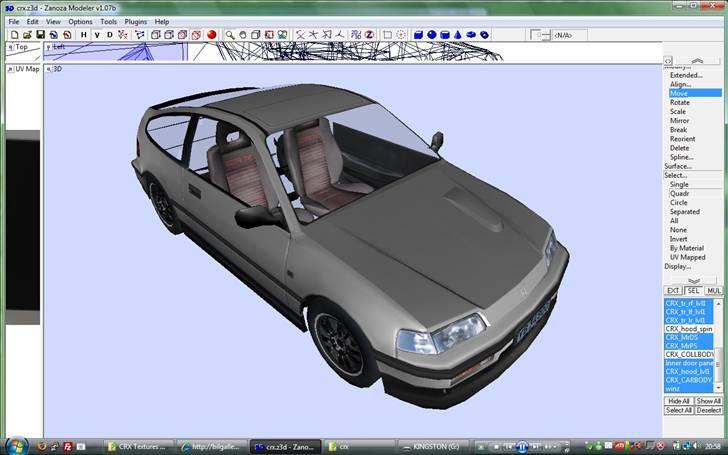Select the Mirror tool
Screen dimensions: 728x455
pyautogui.click(x=679, y=121)
